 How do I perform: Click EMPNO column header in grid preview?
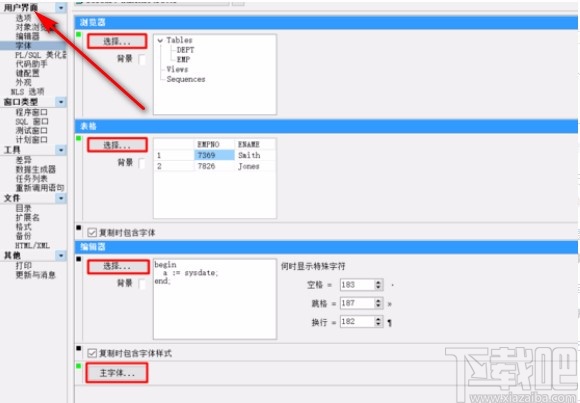(x=214, y=144)
